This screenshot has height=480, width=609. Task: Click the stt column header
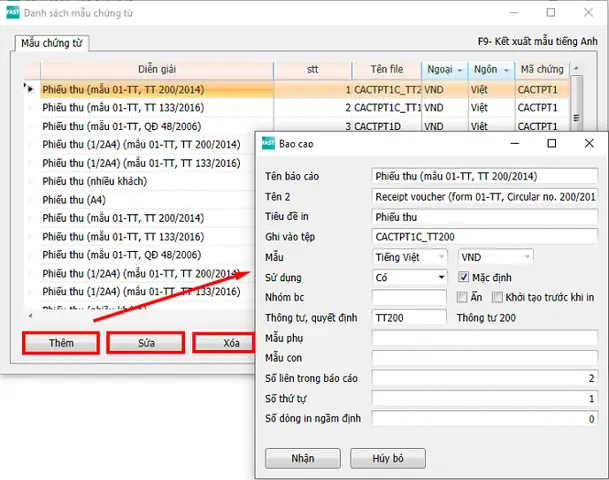313,70
